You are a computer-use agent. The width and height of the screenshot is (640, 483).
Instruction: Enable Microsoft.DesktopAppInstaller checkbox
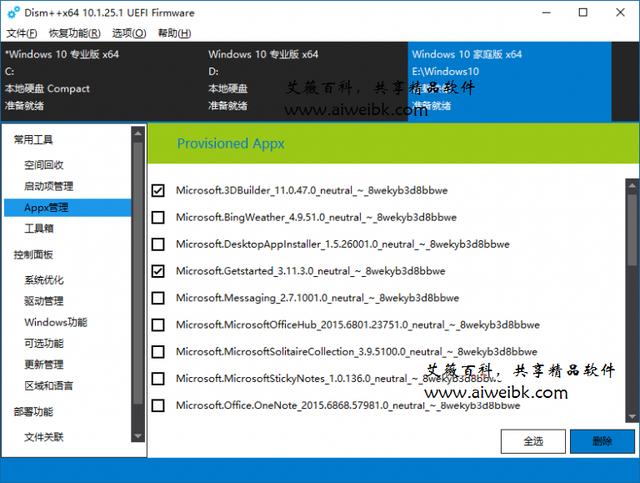tap(158, 244)
